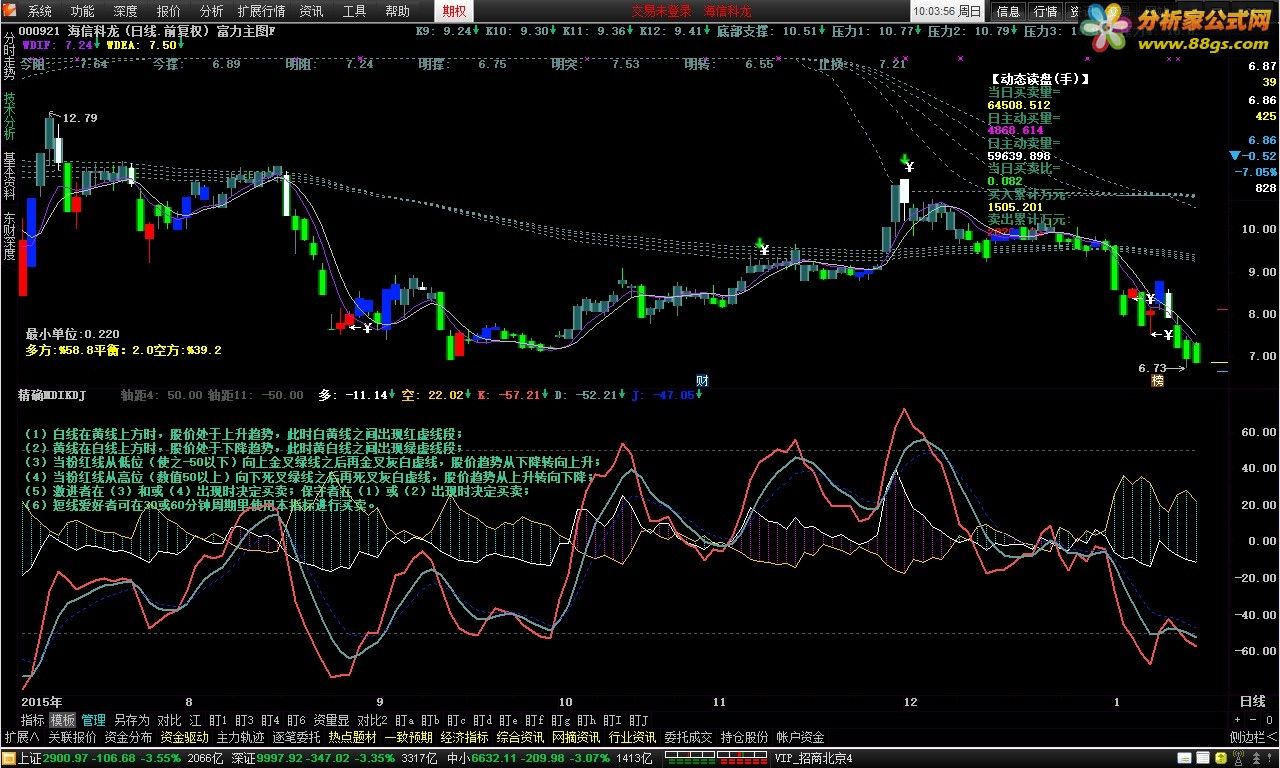Open the 资金分布 tab

(129, 738)
